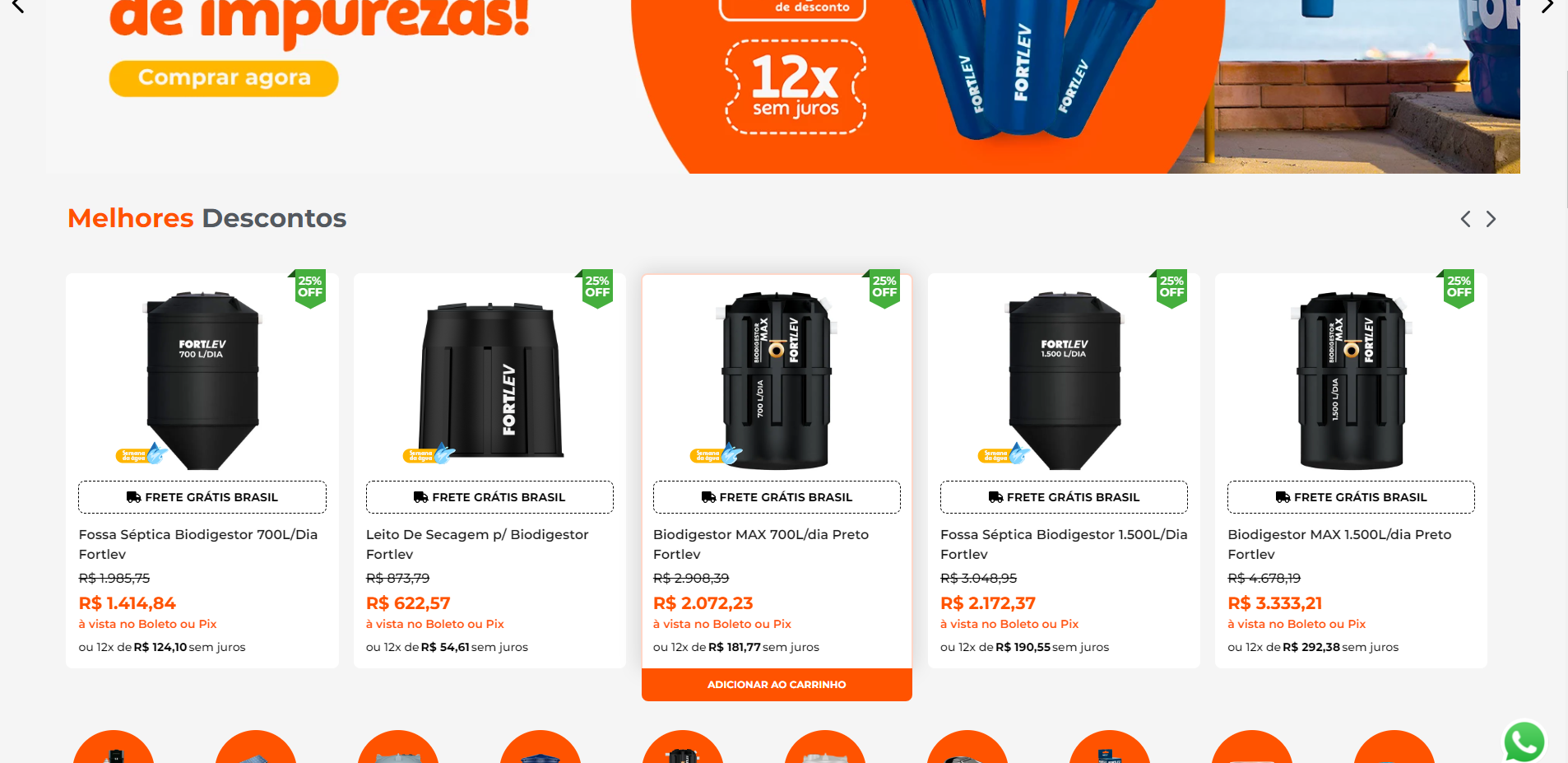Click 25% OFF badge on Leito De Secagem
1568x763 pixels.
pos(597,288)
